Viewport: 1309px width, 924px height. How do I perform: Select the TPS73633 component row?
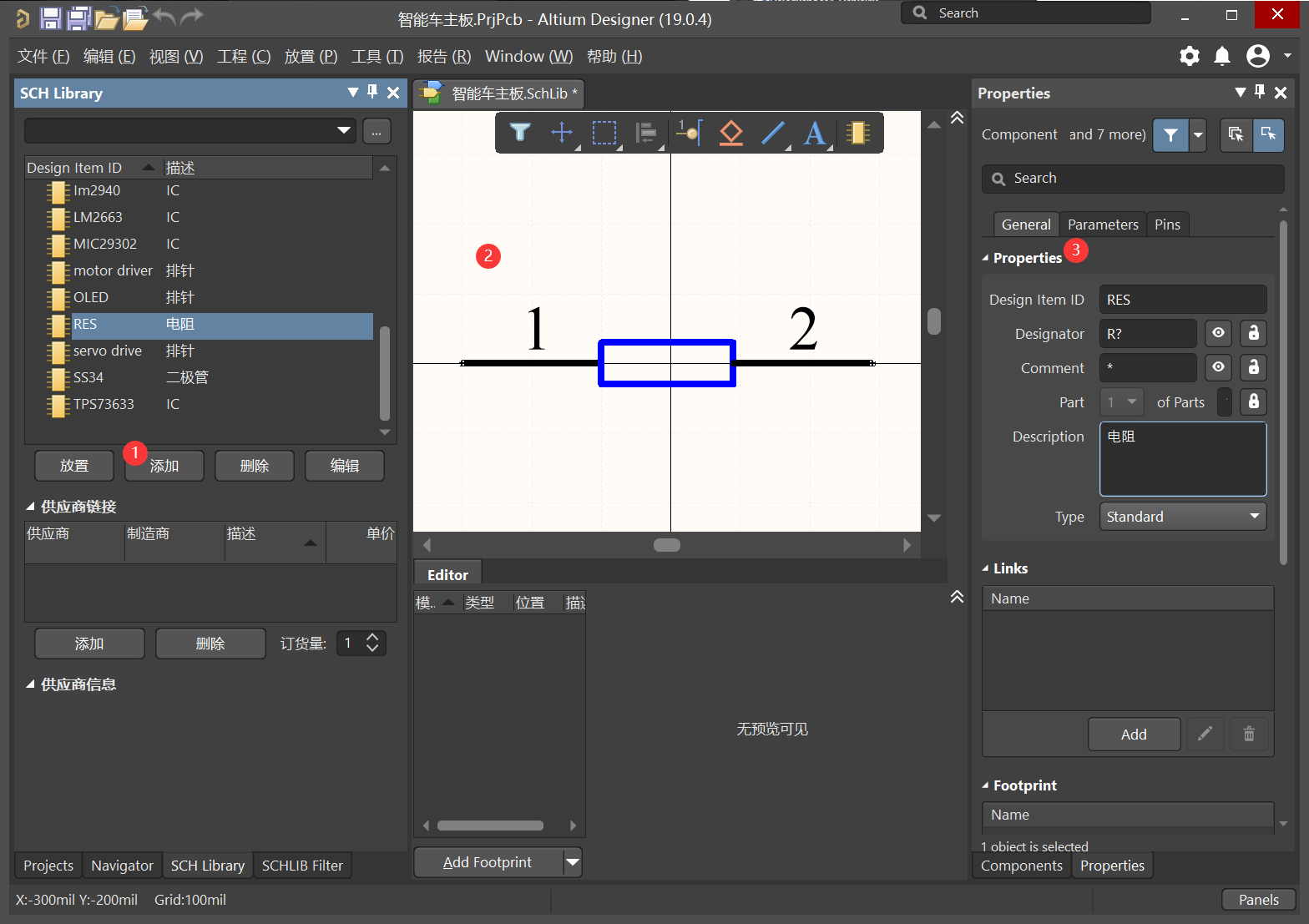[x=104, y=404]
